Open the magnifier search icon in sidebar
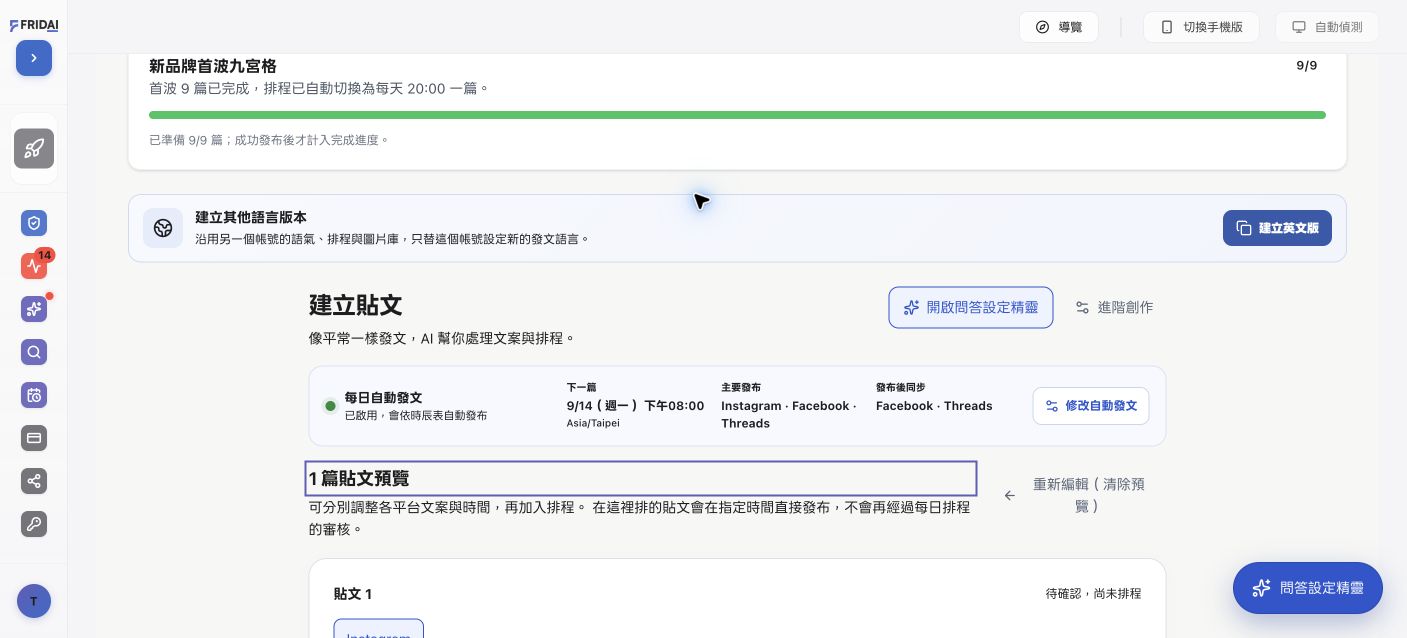 pos(34,352)
